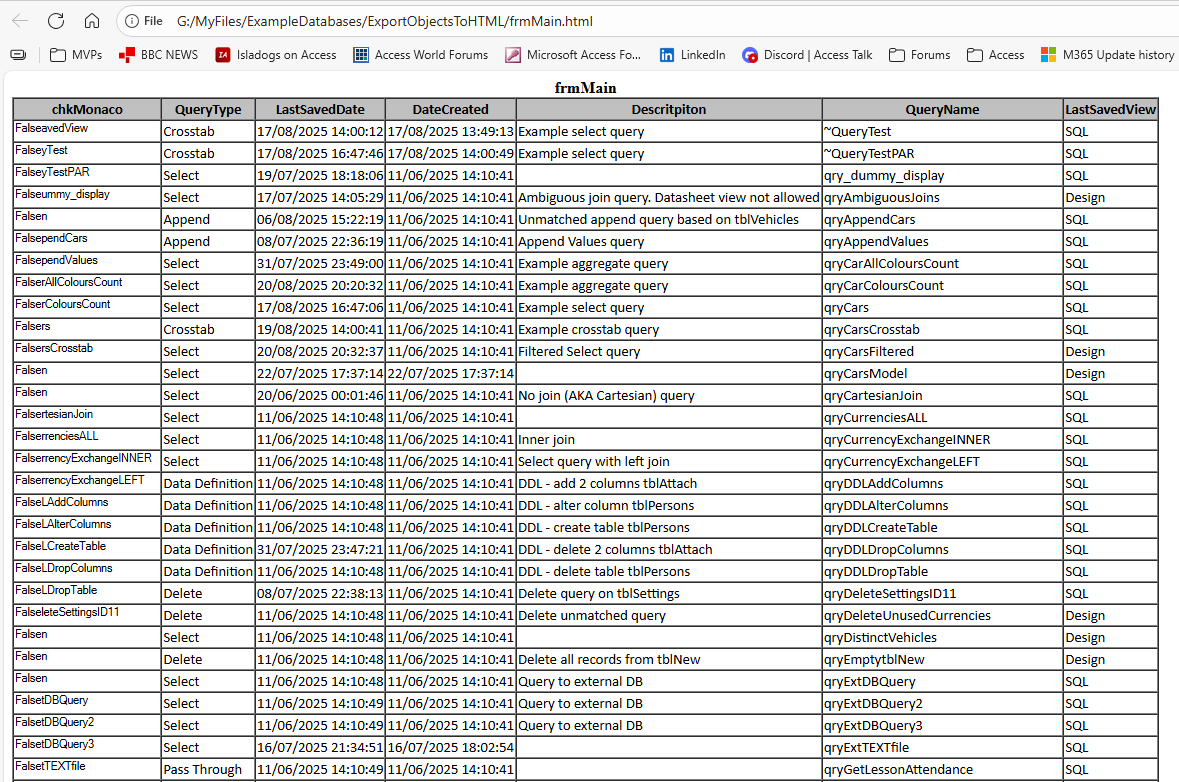This screenshot has height=782, width=1179.
Task: Click DDL - add 2 columns tblAttach
Action: coord(669,483)
